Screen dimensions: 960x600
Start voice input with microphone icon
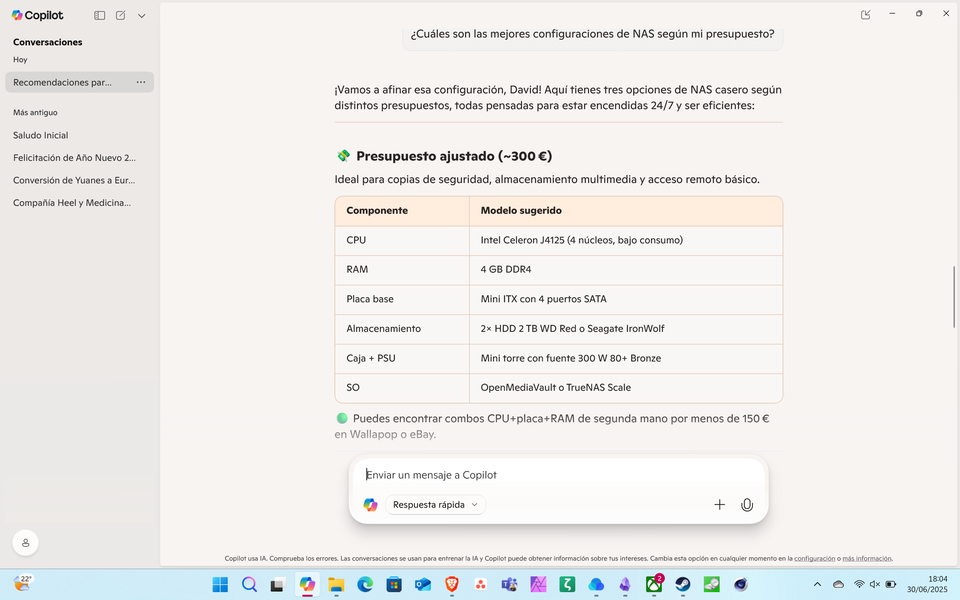[x=746, y=504]
